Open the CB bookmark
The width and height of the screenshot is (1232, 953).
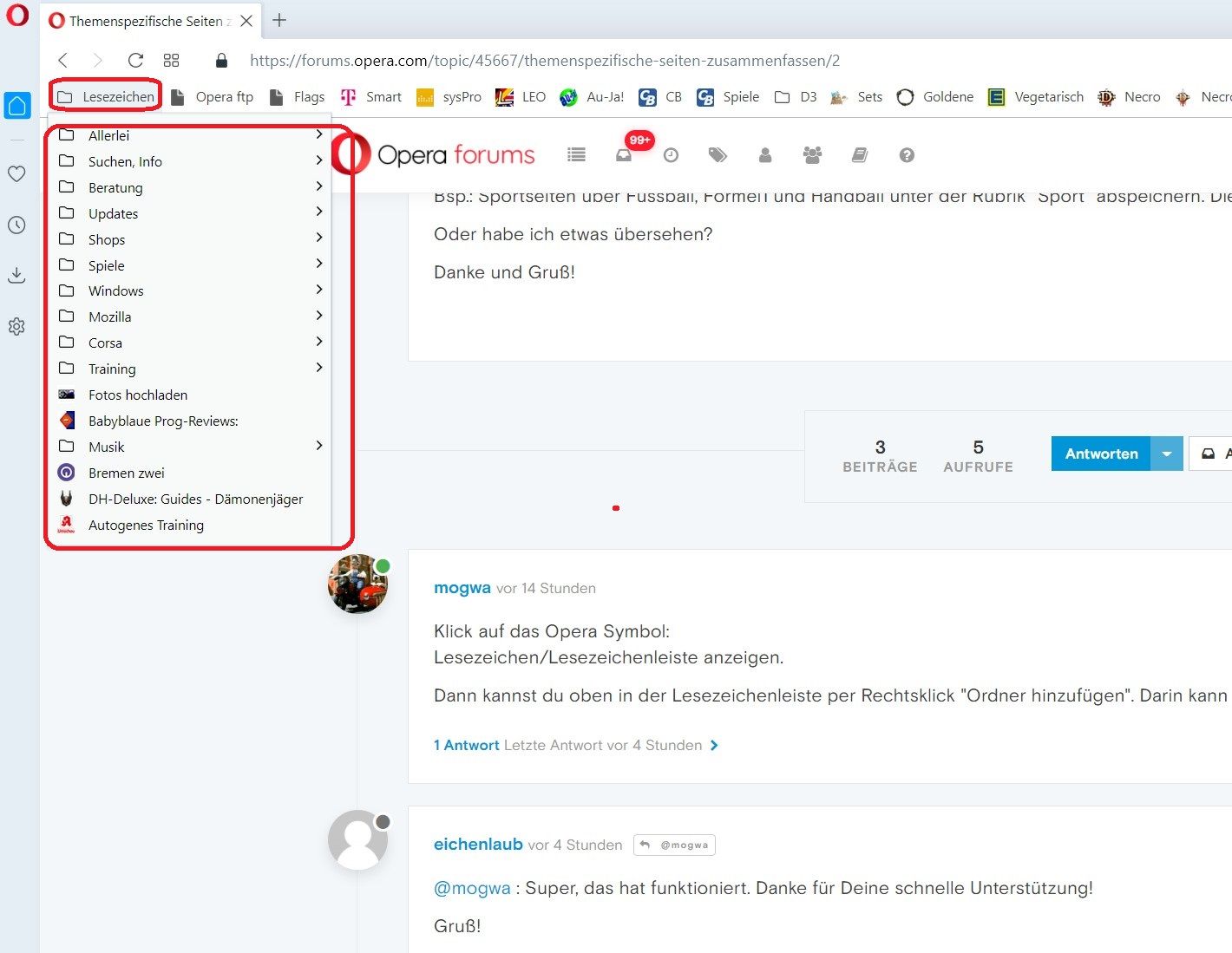coord(660,97)
